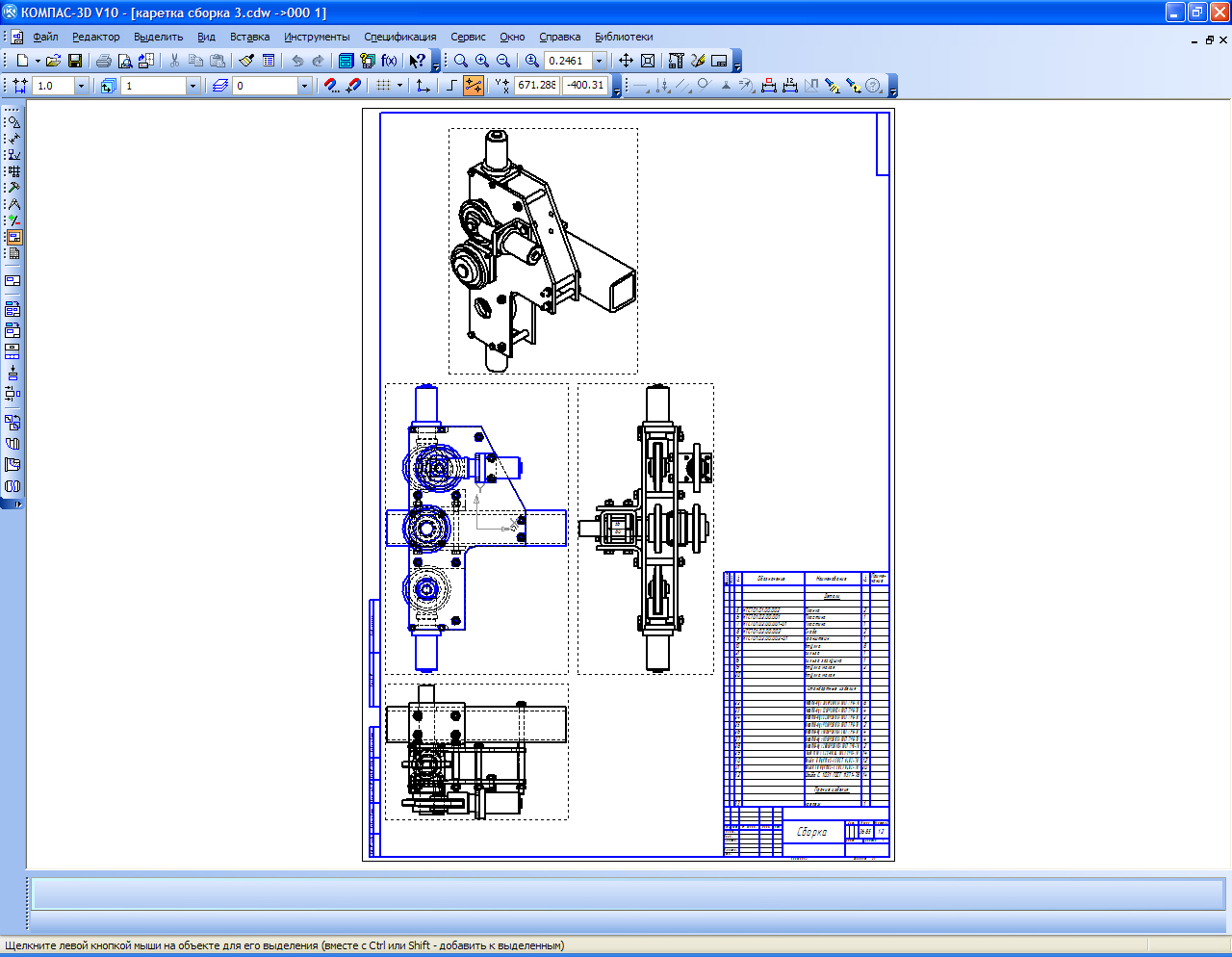Switch to the Geometry panel icon
1232x957 pixels.
pyautogui.click(x=13, y=122)
